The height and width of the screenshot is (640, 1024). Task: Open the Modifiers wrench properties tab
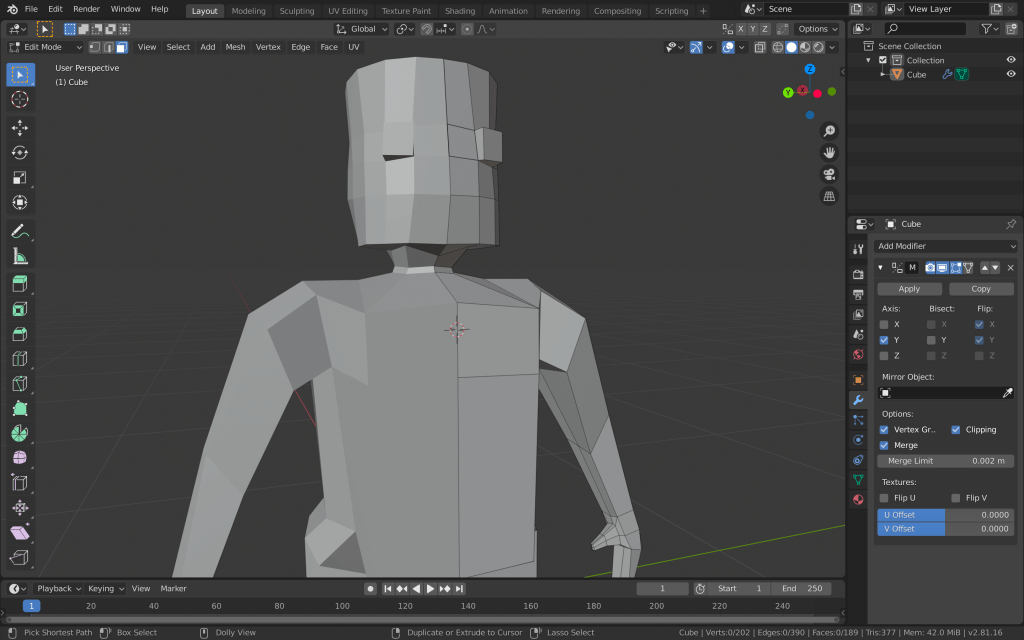pyautogui.click(x=858, y=400)
